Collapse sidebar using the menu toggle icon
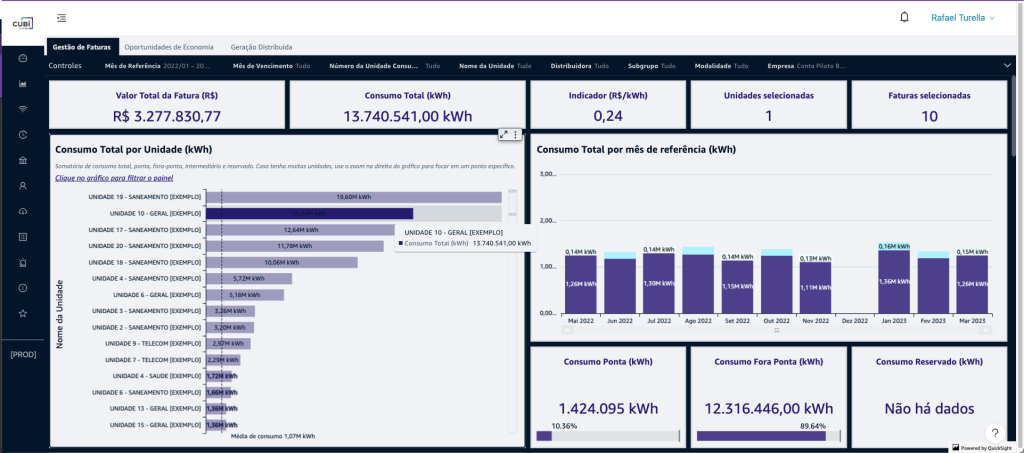Image resolution: width=1024 pixels, height=453 pixels. [61, 18]
